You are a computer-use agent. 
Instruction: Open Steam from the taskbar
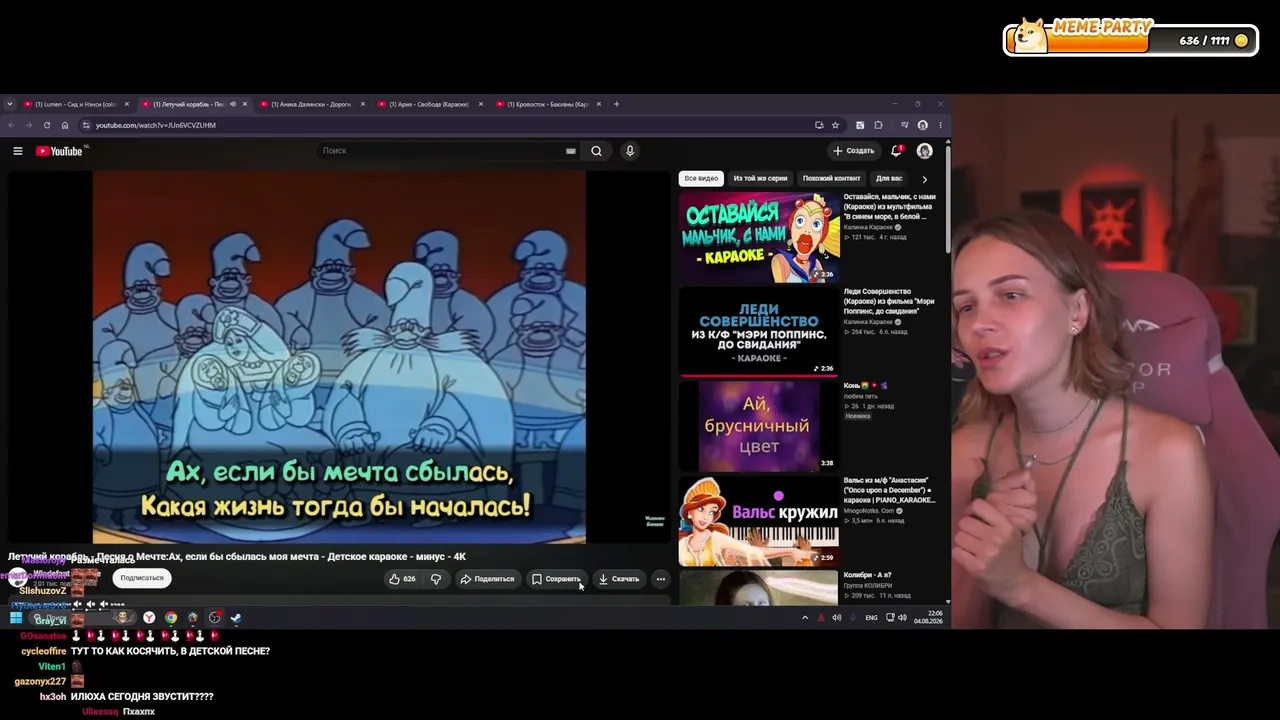pos(236,618)
